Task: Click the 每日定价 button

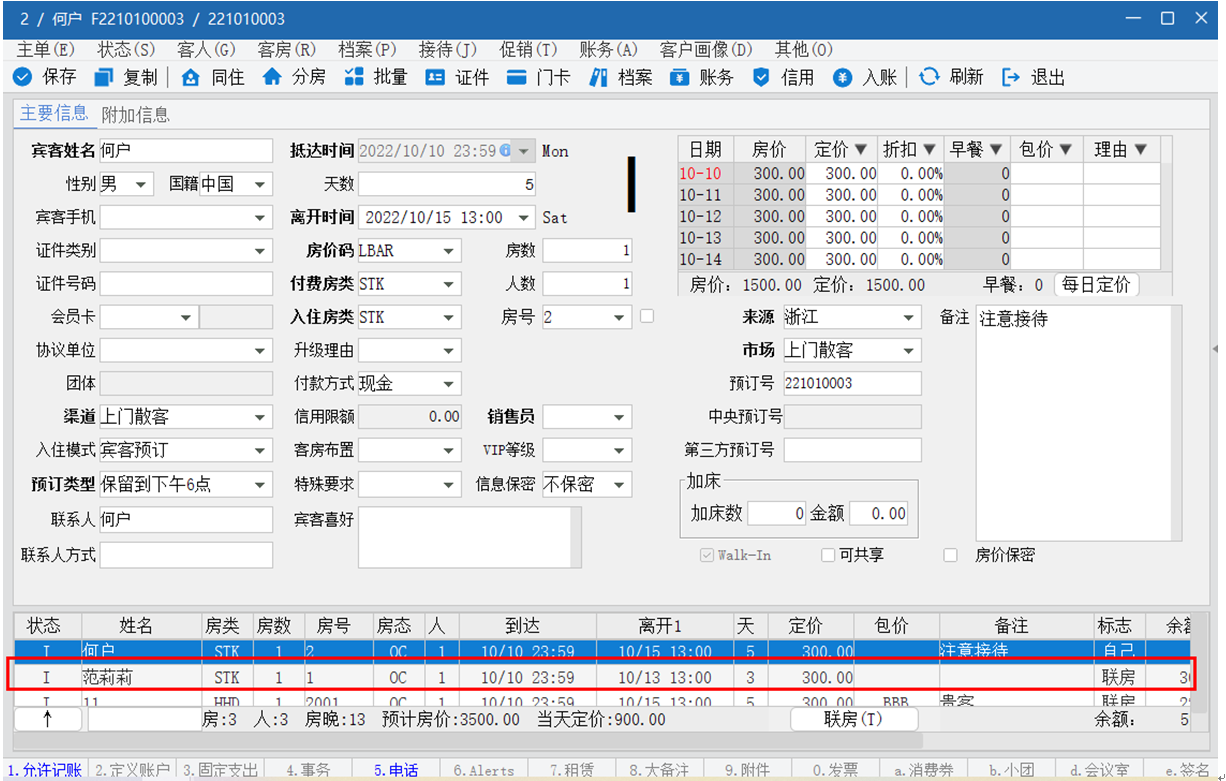Action: 1096,284
